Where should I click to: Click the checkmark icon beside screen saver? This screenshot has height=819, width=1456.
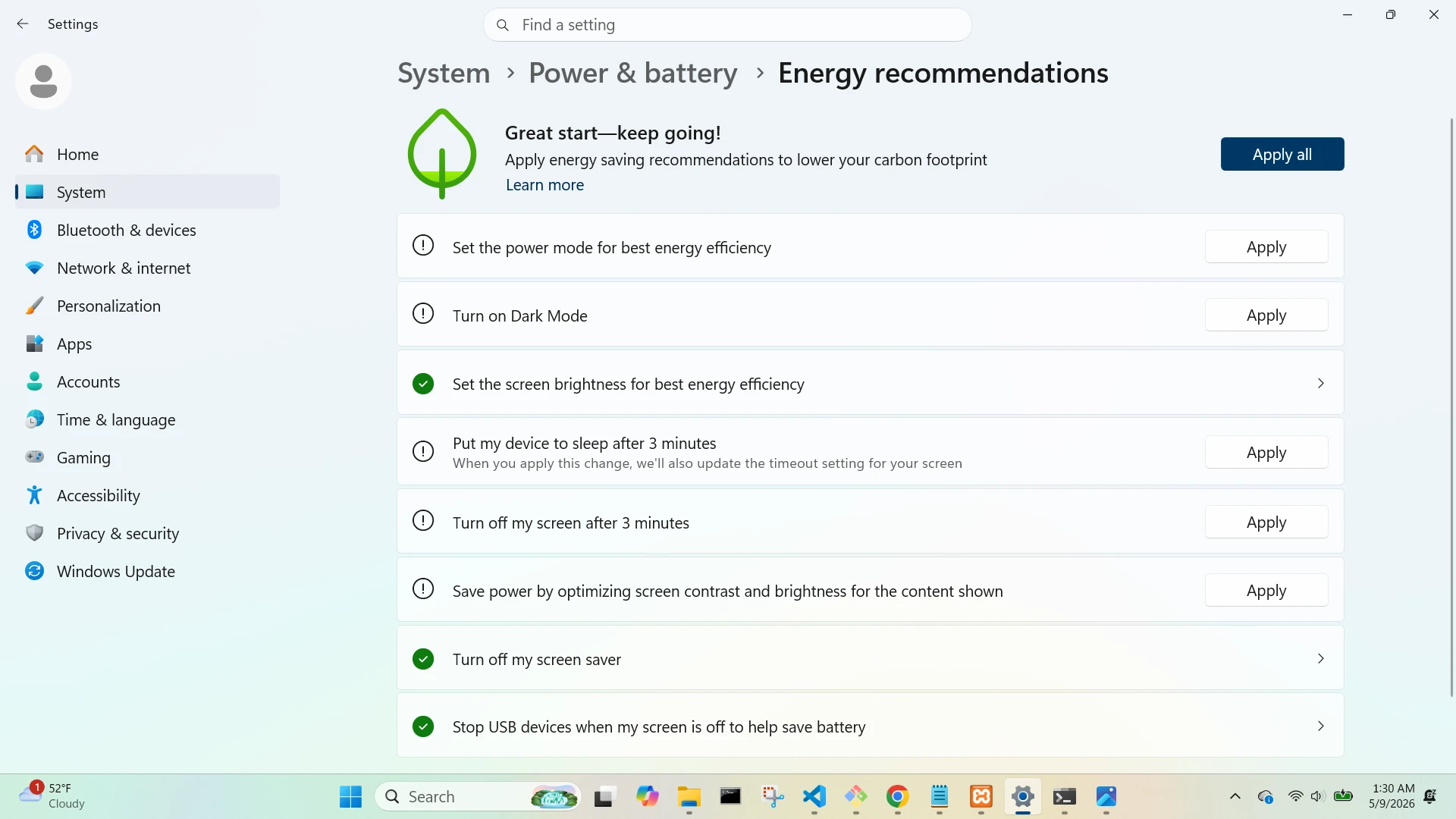tap(423, 659)
